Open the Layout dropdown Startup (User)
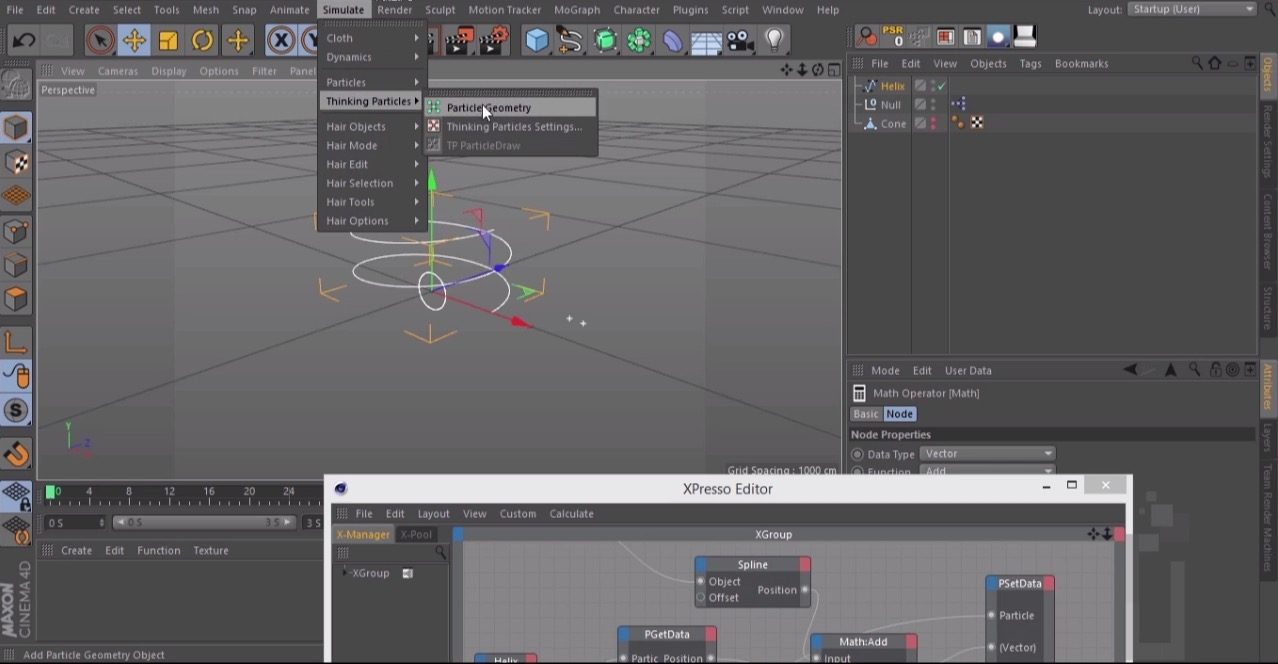The height and width of the screenshot is (664, 1278). coord(1192,9)
